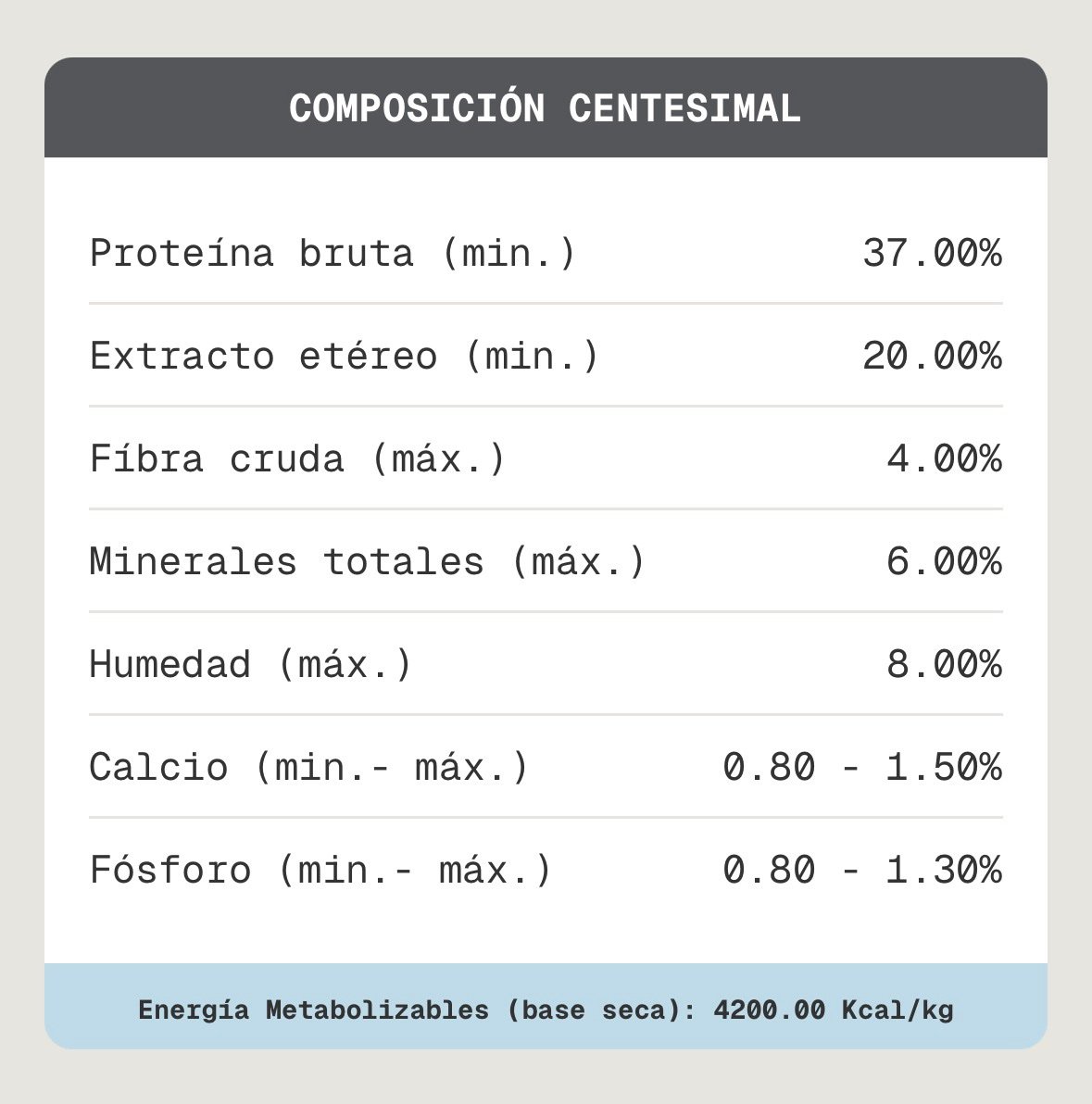Click the 8.00% humedad value
1092x1104 pixels.
coord(944,664)
